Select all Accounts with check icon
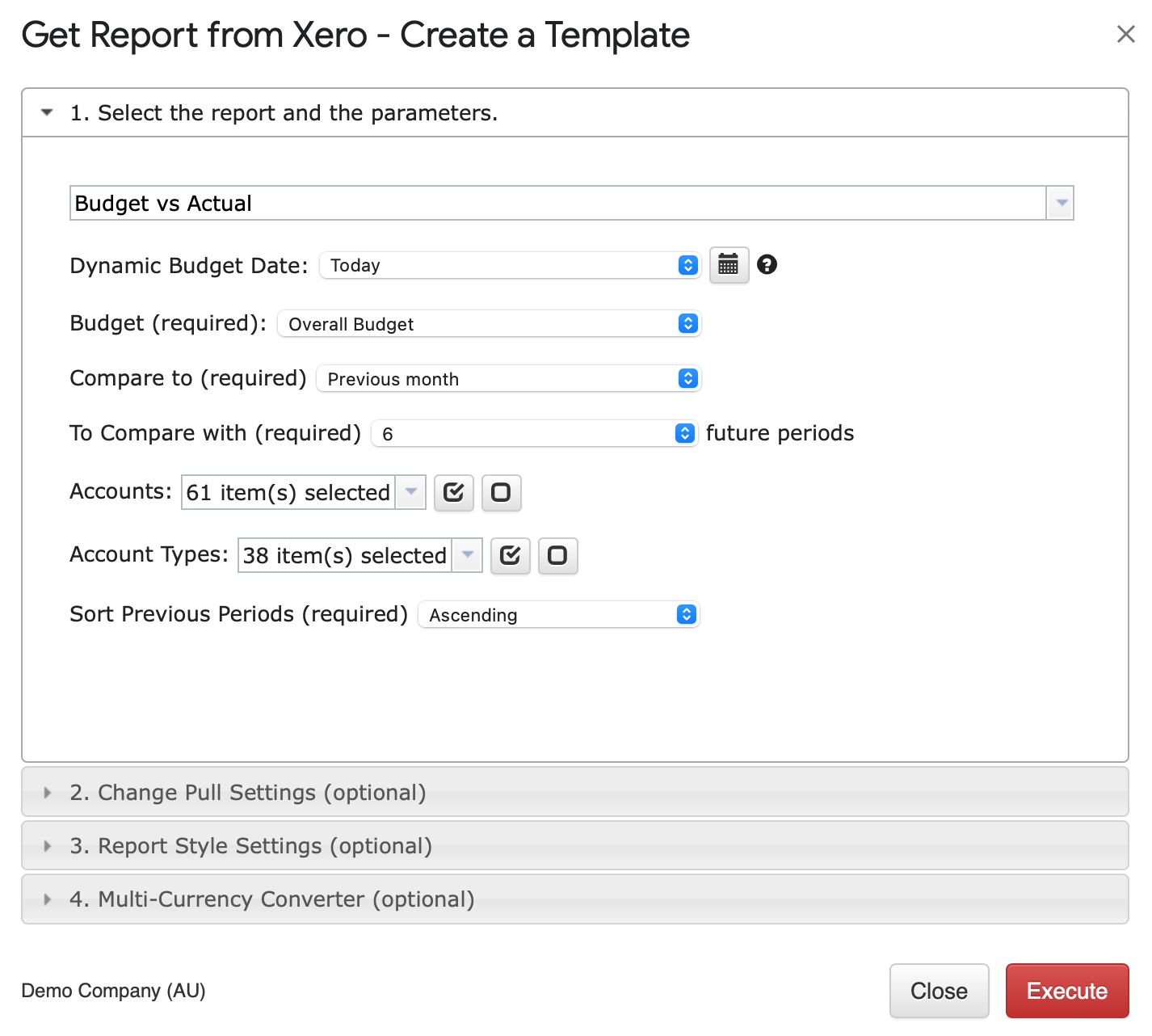 pos(454,492)
